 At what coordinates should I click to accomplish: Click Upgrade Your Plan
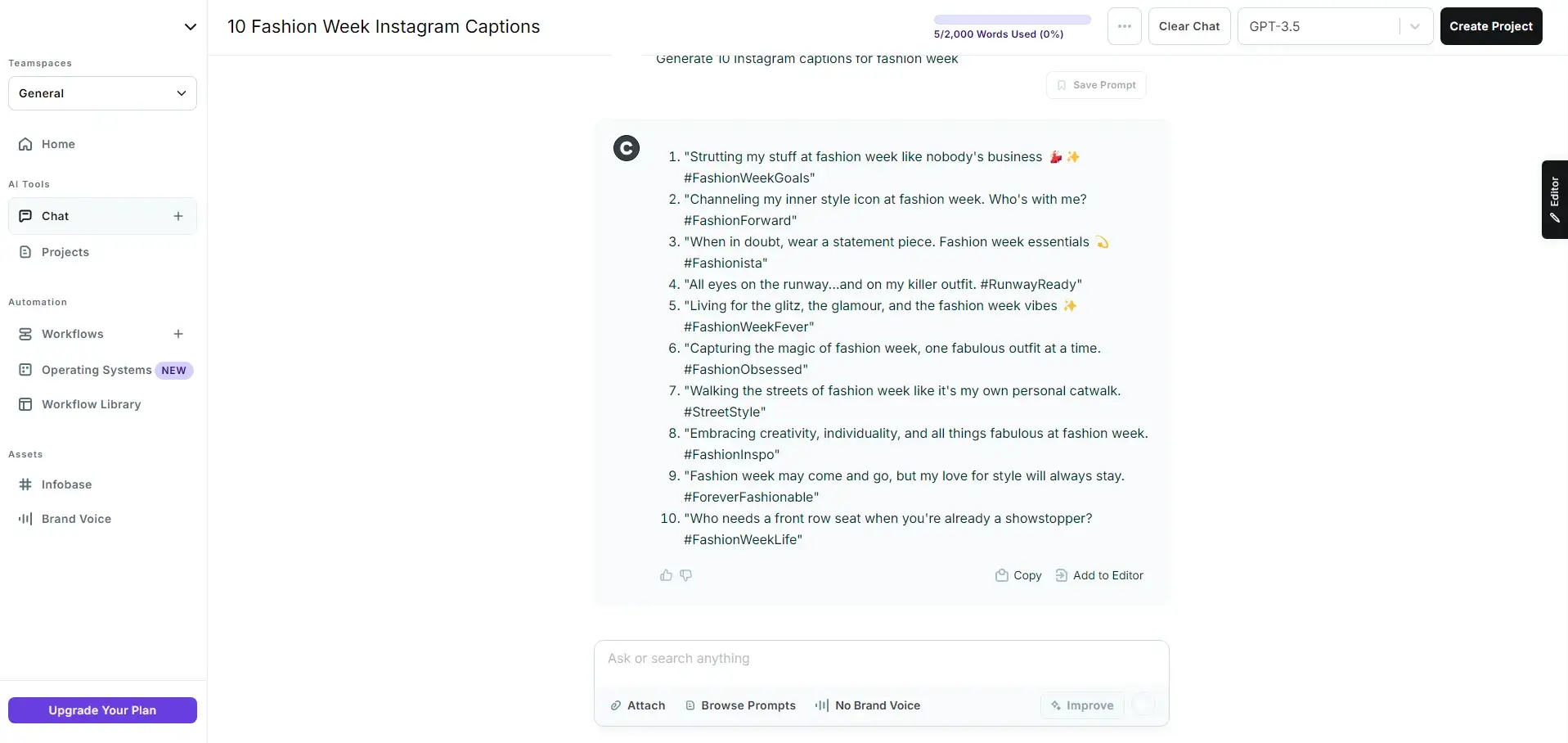pyautogui.click(x=101, y=709)
